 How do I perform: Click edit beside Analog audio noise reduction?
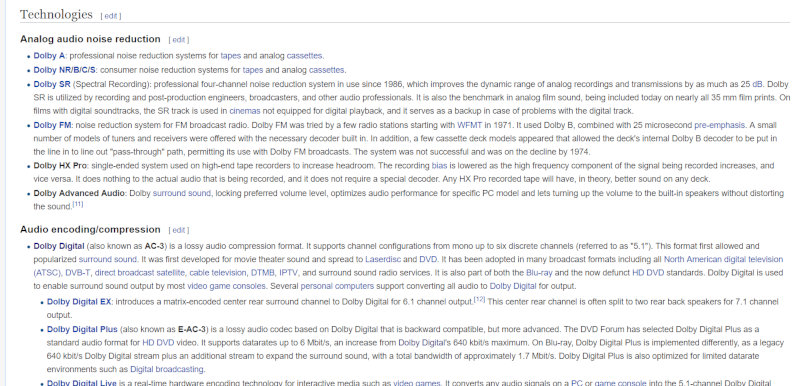(179, 40)
